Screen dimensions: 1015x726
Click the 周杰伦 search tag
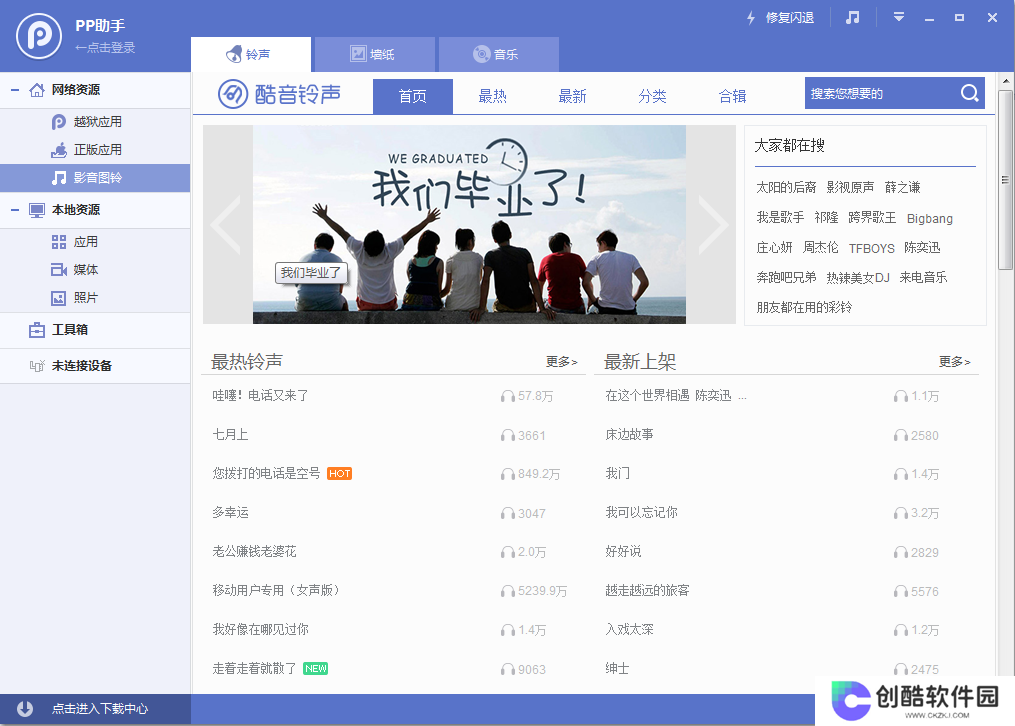pos(820,248)
